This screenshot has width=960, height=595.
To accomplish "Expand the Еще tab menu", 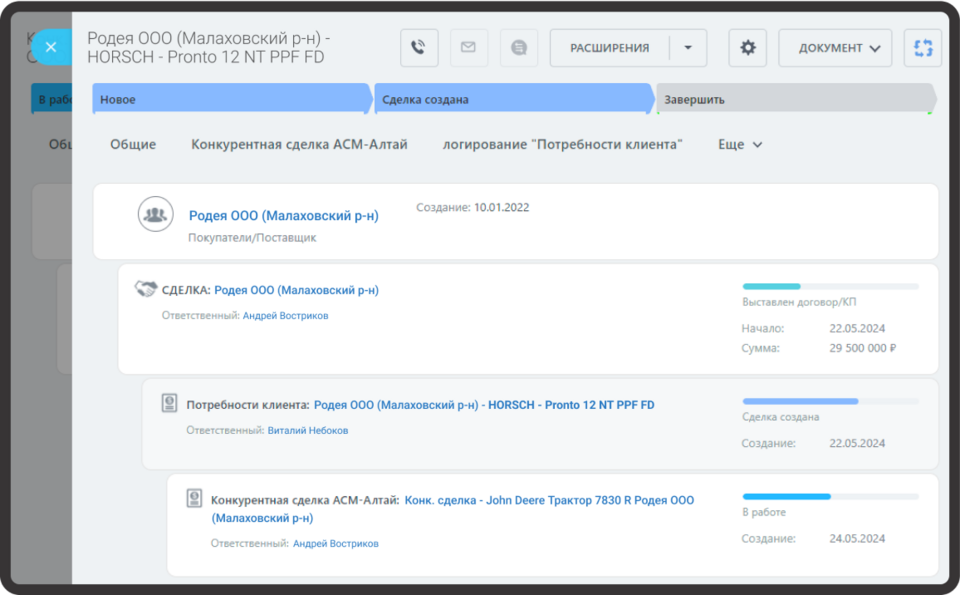I will (740, 145).
